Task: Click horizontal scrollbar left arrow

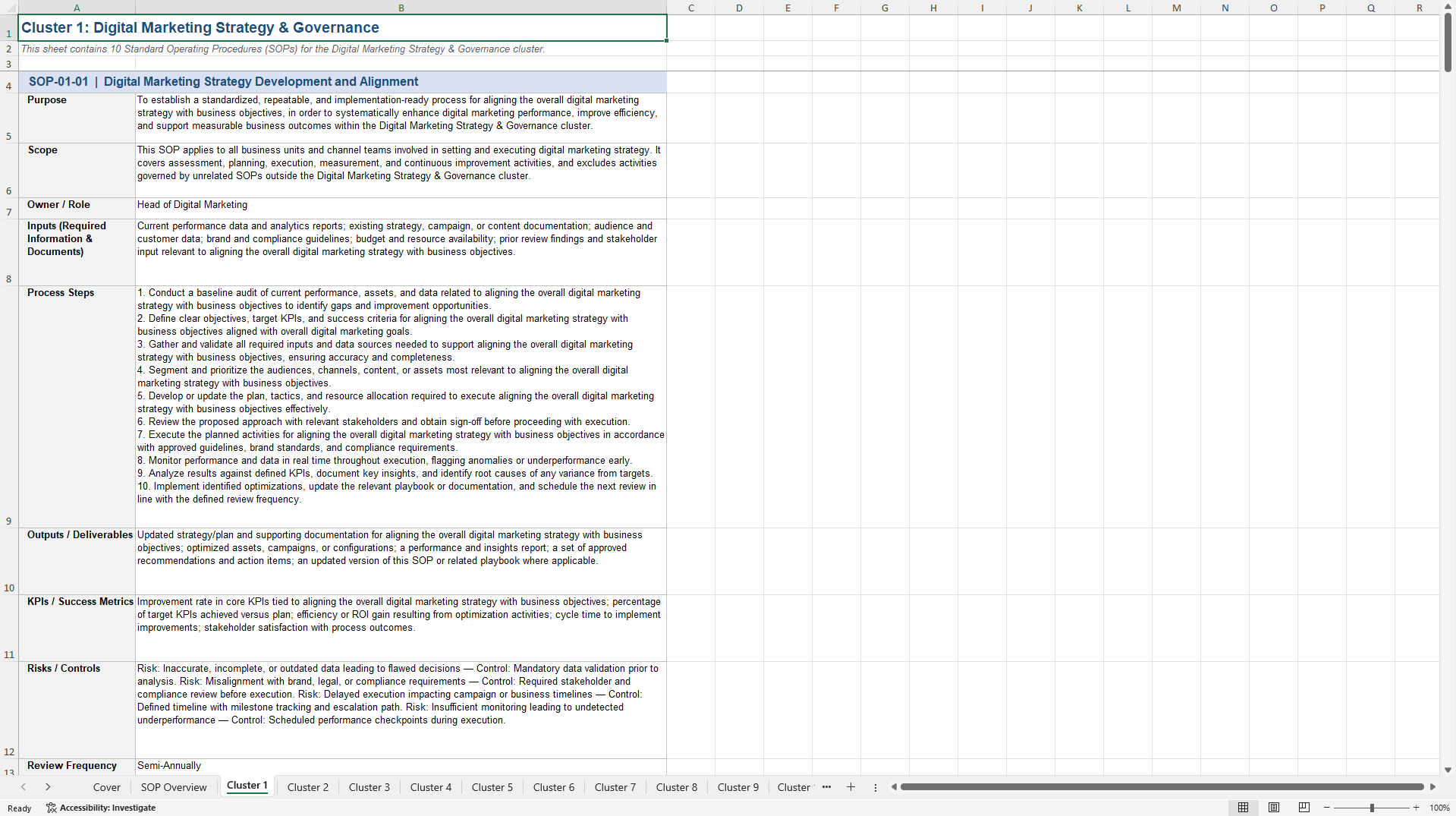Action: click(x=895, y=787)
